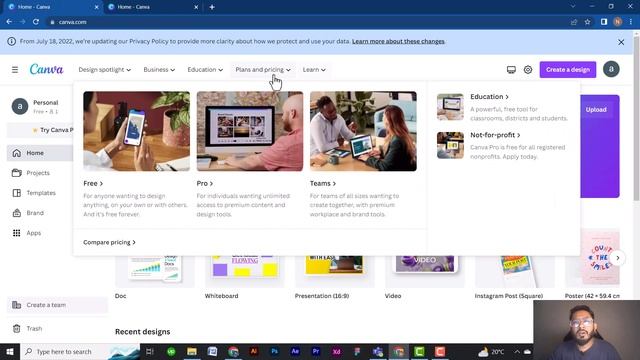640x360 pixels.
Task: Click the Personal profile avatar in sidebar
Action: pyautogui.click(x=20, y=107)
